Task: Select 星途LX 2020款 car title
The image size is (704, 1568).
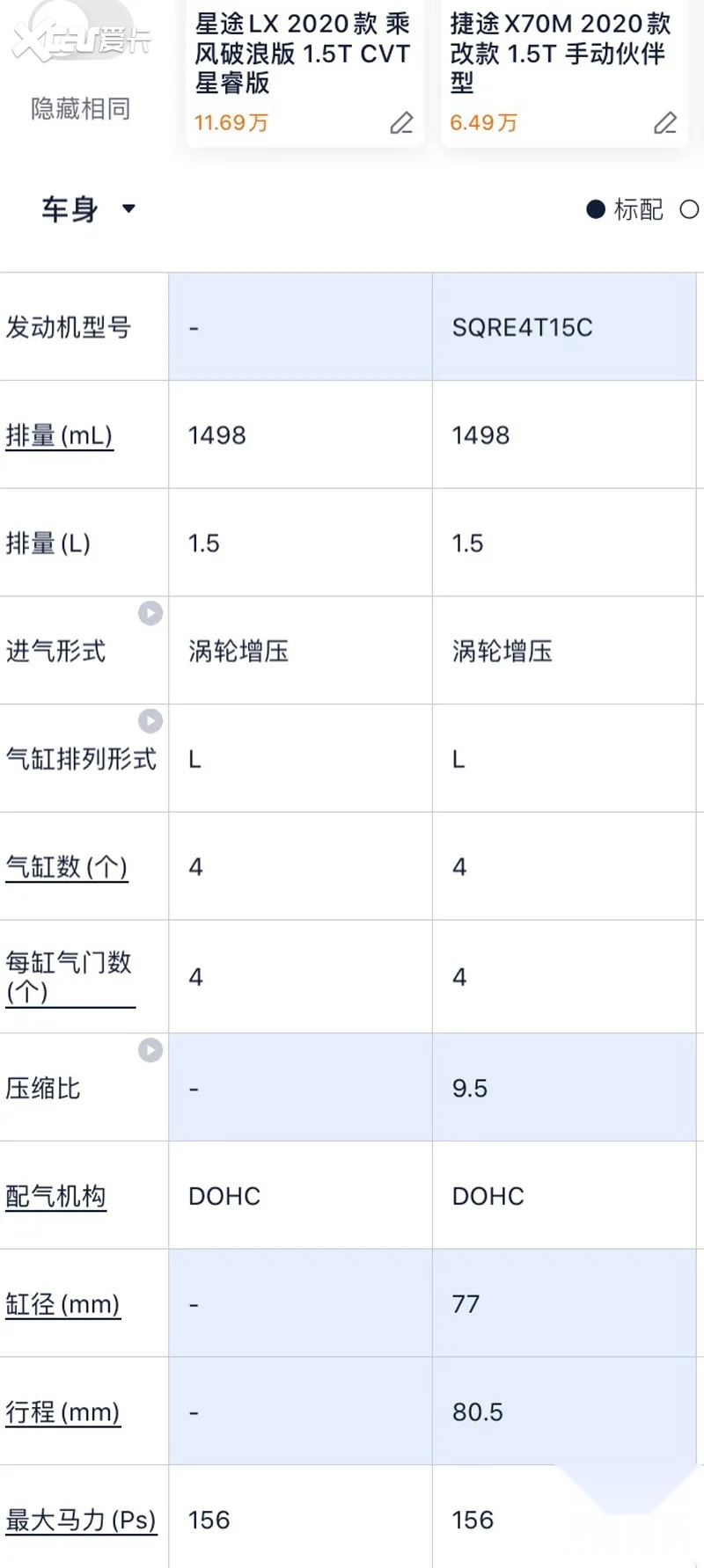Action: [302, 53]
